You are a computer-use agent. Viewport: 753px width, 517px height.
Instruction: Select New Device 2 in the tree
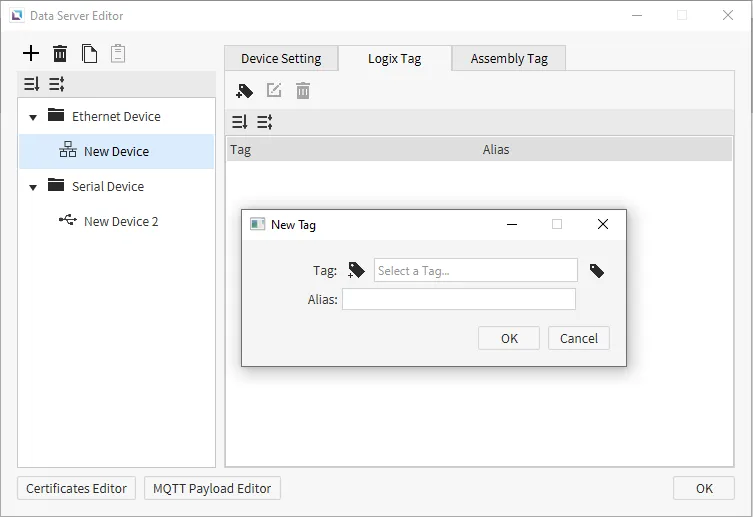pyautogui.click(x=120, y=221)
